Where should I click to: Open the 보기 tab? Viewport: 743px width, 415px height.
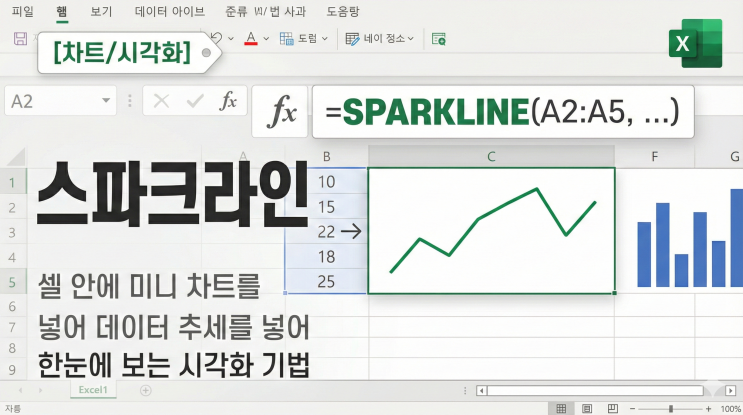pos(101,11)
